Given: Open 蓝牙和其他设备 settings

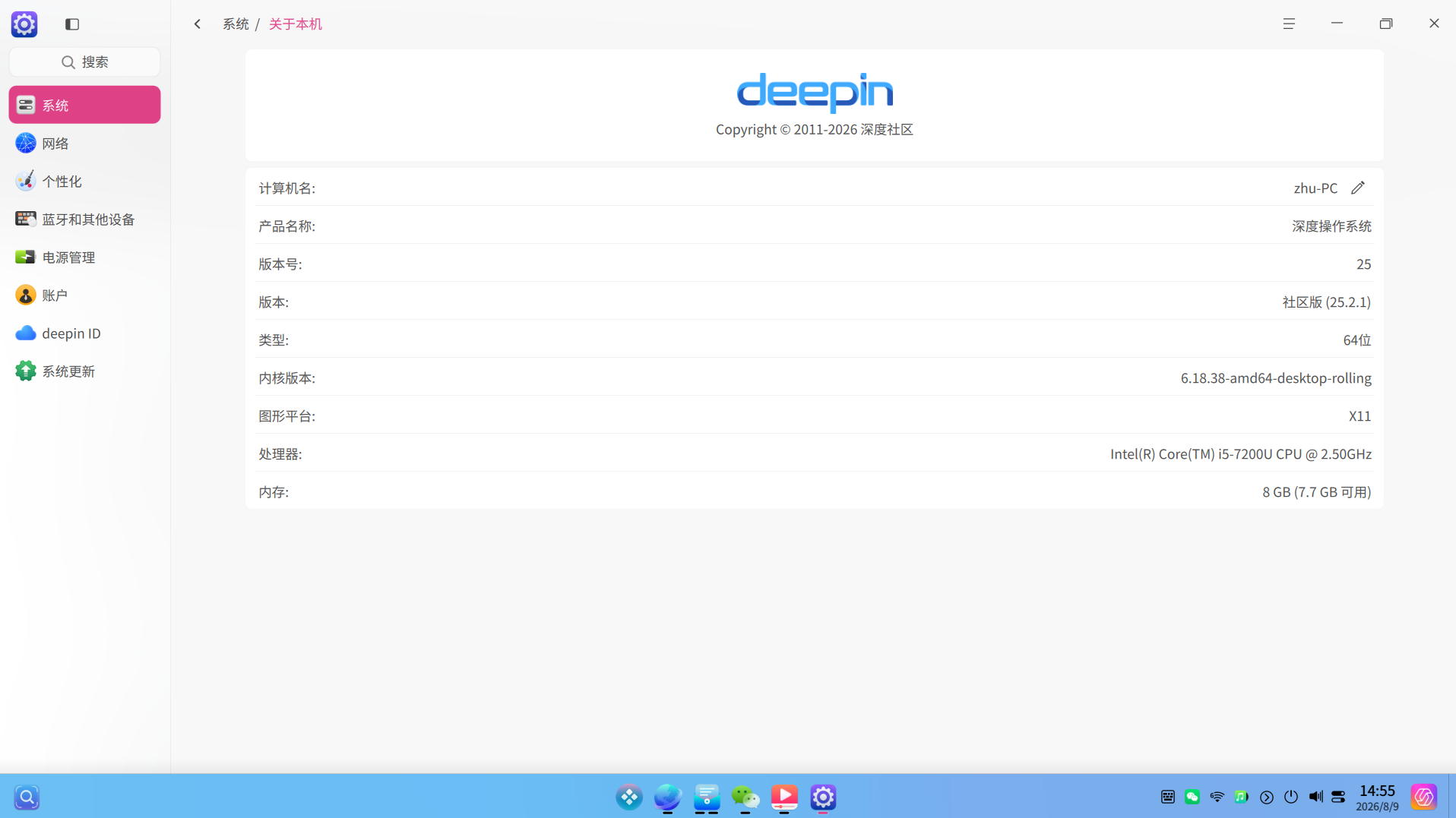Looking at the screenshot, I should 84,219.
